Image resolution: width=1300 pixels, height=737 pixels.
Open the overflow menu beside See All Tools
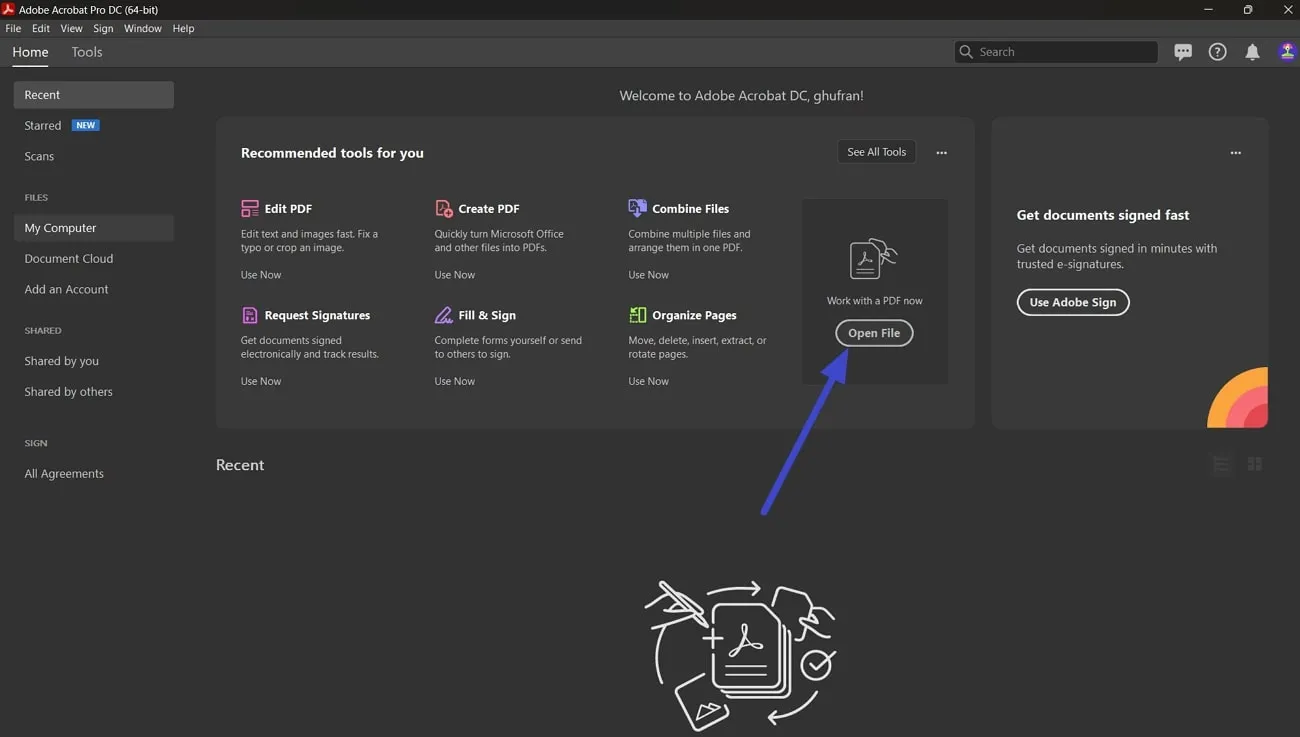(x=941, y=152)
